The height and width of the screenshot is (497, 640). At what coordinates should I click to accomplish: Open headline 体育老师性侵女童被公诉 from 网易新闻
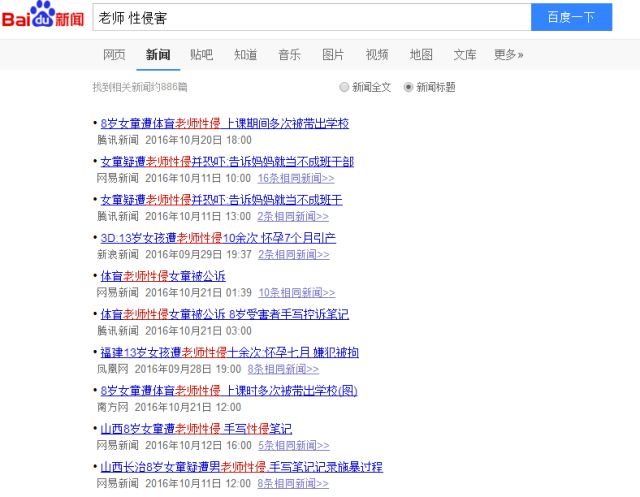coord(163,276)
